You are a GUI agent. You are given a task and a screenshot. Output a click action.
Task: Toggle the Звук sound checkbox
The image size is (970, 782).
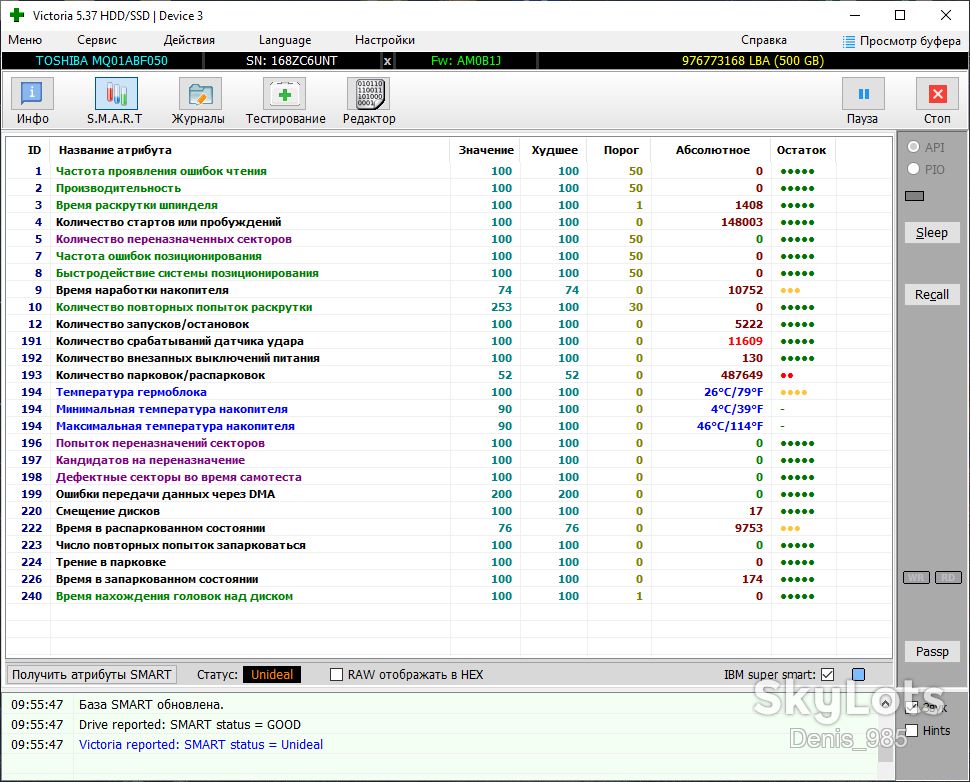(x=911, y=707)
